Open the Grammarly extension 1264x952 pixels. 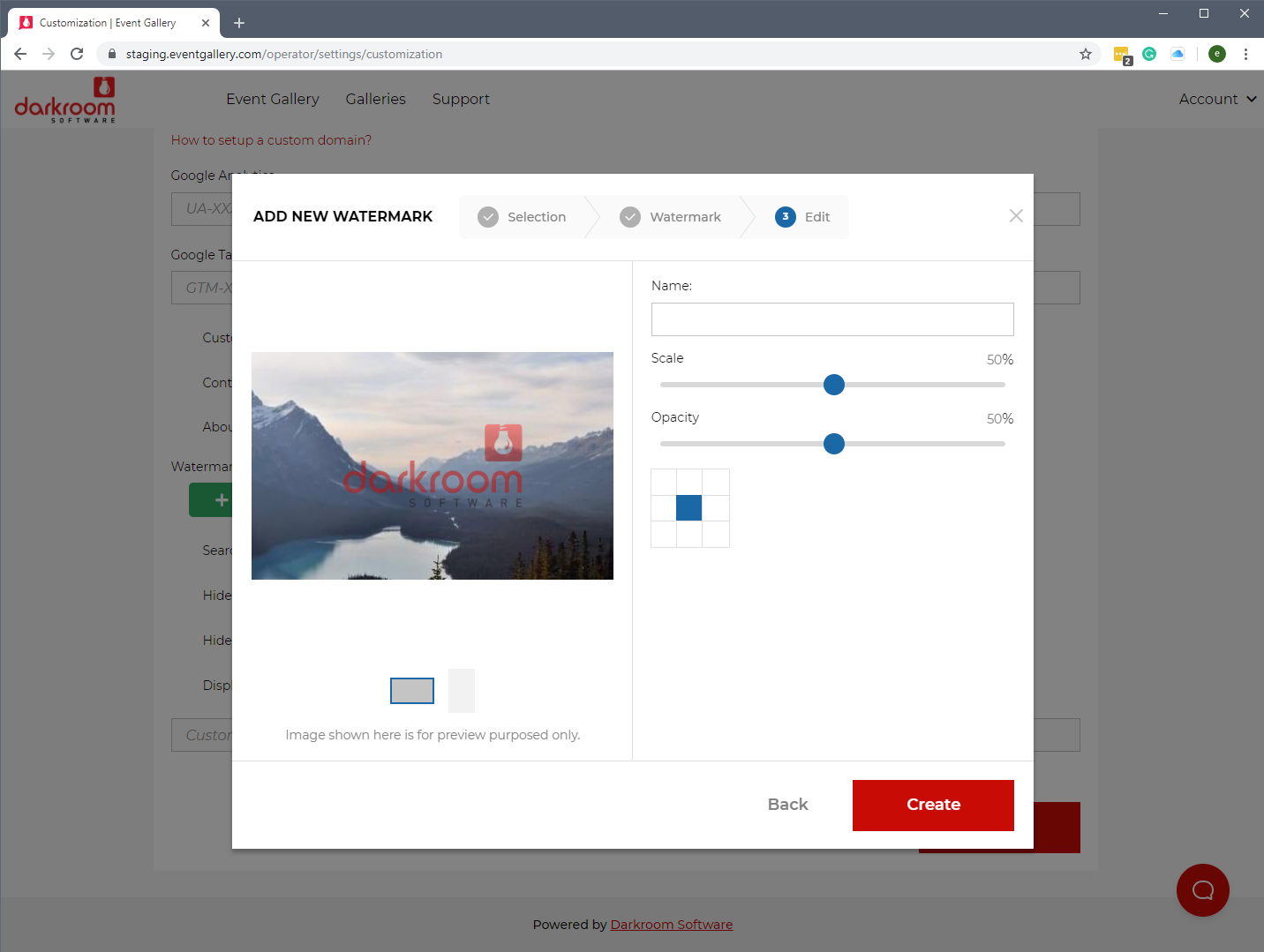click(1149, 54)
